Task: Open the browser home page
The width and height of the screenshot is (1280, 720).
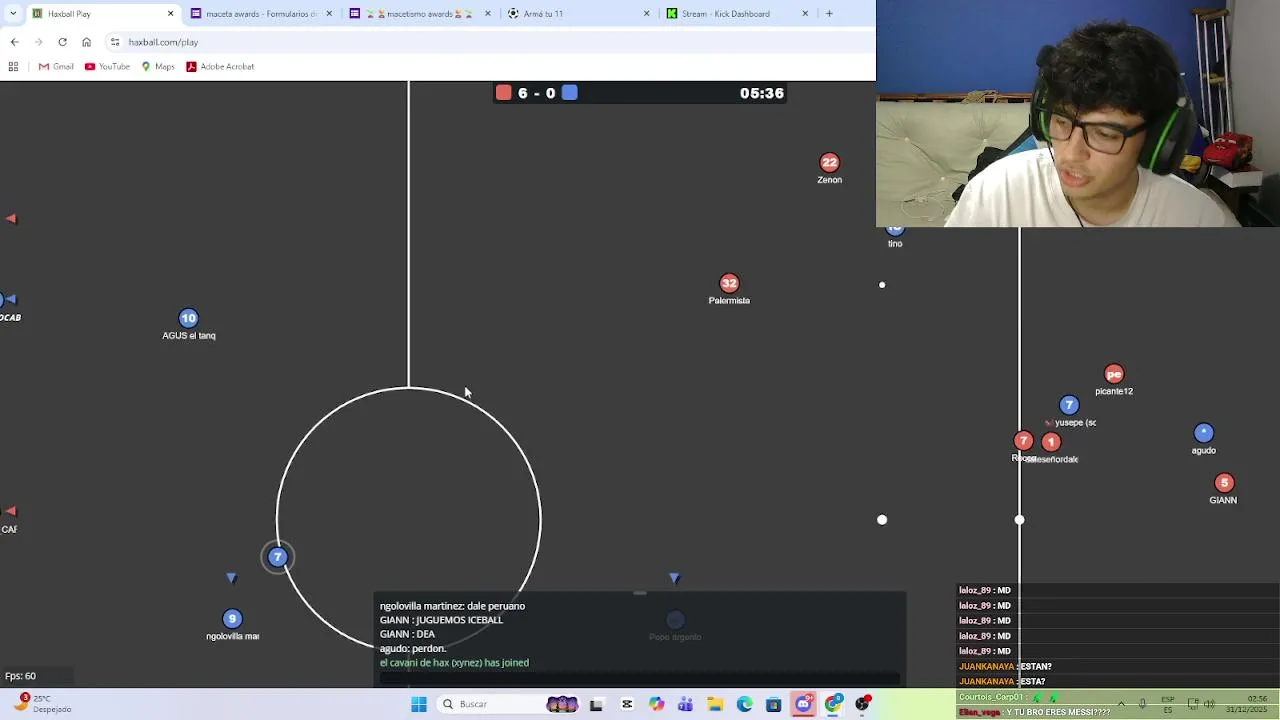Action: 86,42
